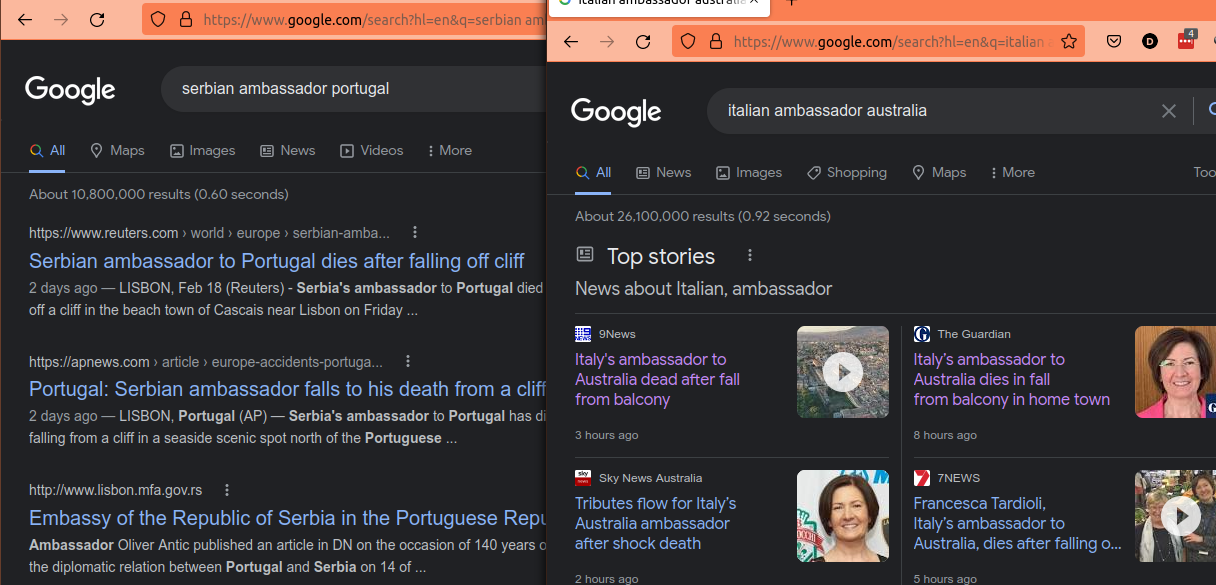Clear the italian ambassador australia search box
The height and width of the screenshot is (585, 1216).
[1168, 111]
